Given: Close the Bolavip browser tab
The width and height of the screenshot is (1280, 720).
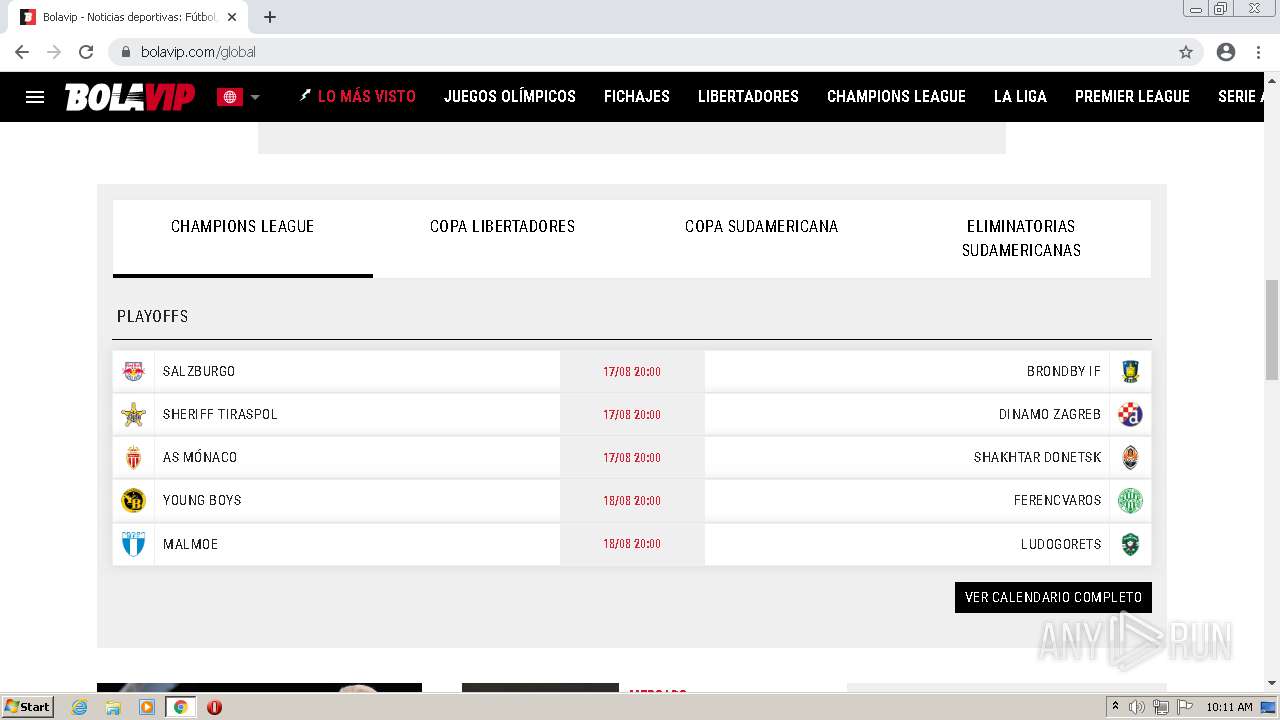Looking at the screenshot, I should [232, 17].
